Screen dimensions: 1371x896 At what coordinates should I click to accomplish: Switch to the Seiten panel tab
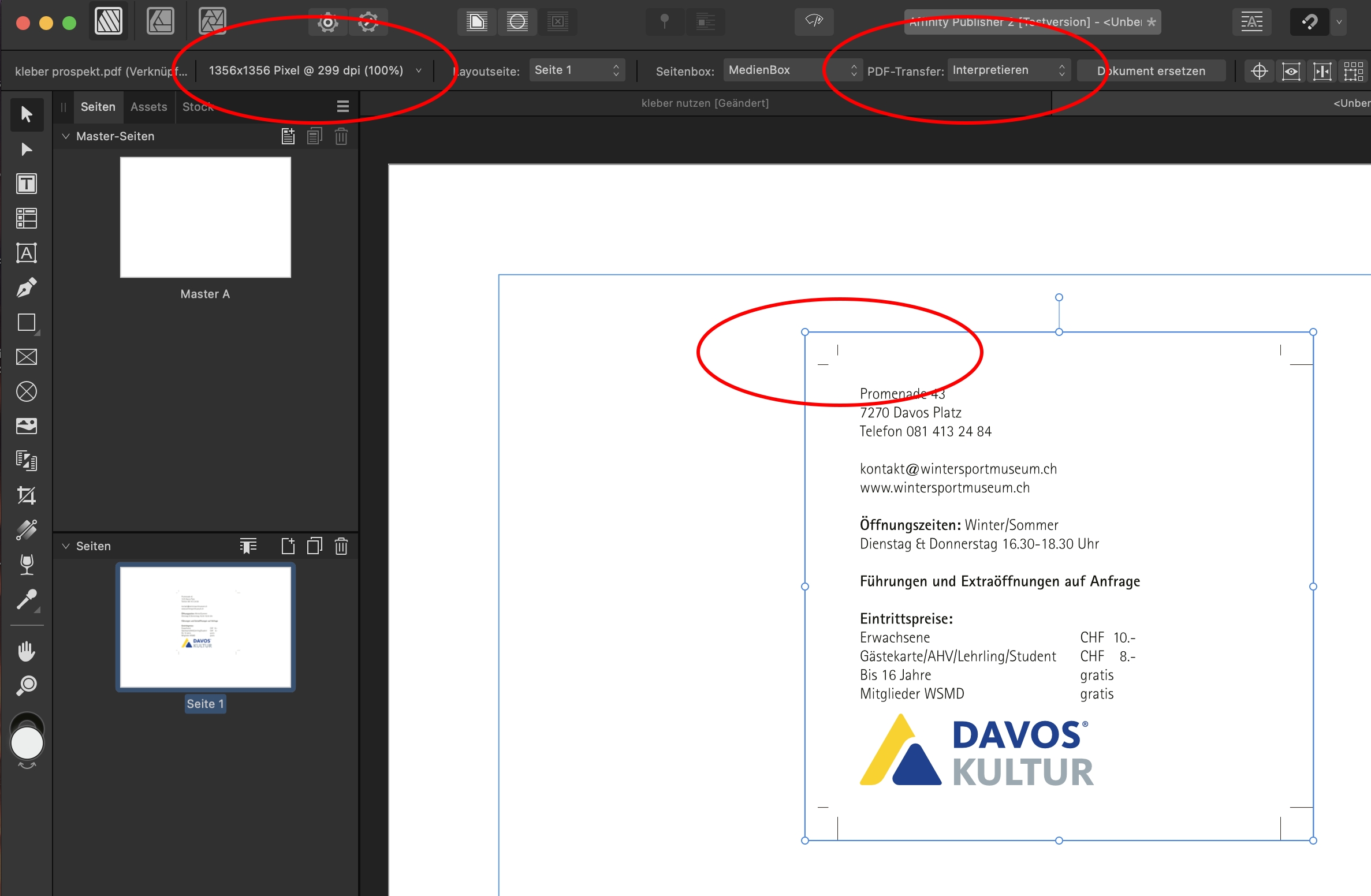pyautogui.click(x=98, y=107)
